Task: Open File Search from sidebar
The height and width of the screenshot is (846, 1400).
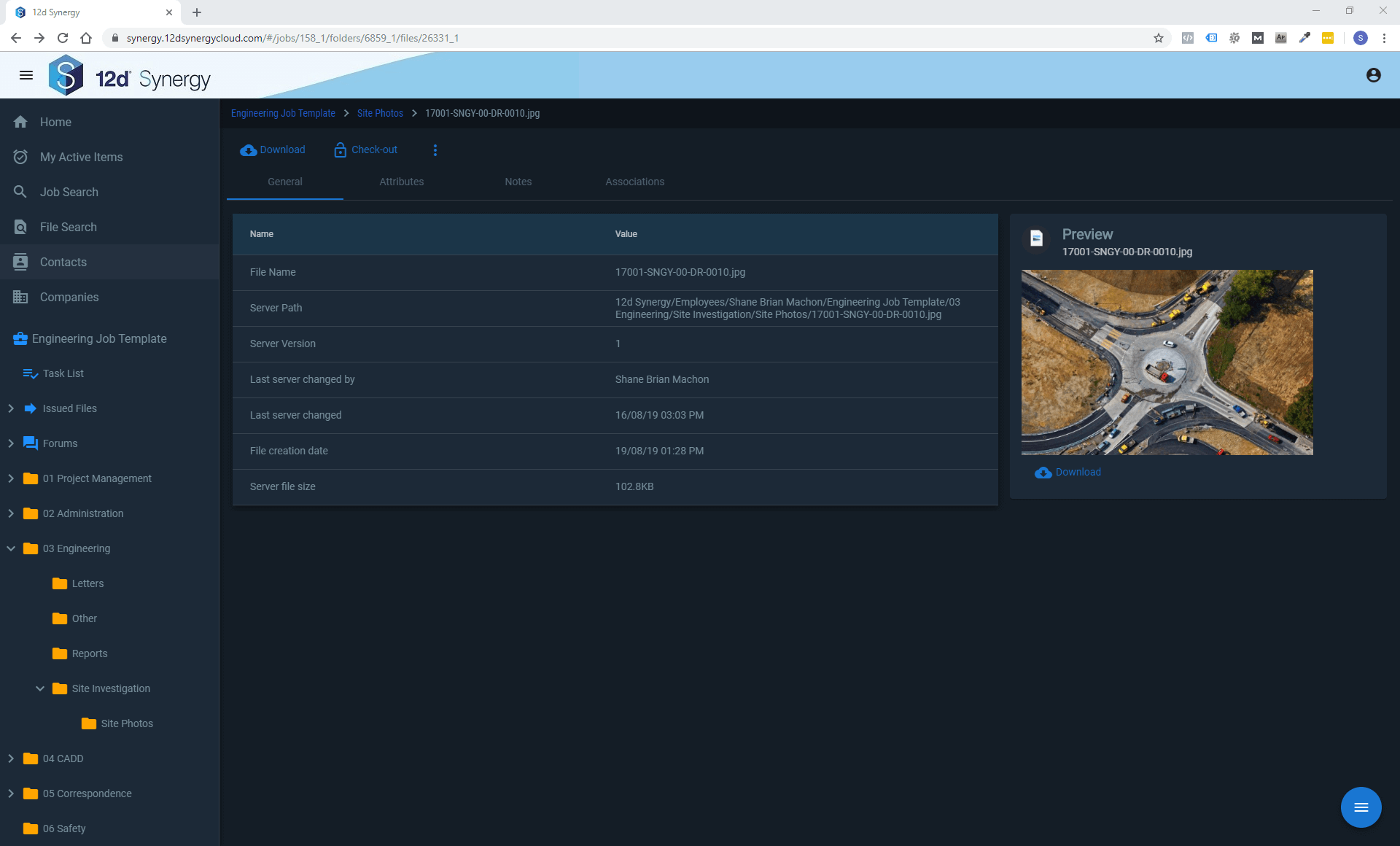Action: (x=68, y=227)
